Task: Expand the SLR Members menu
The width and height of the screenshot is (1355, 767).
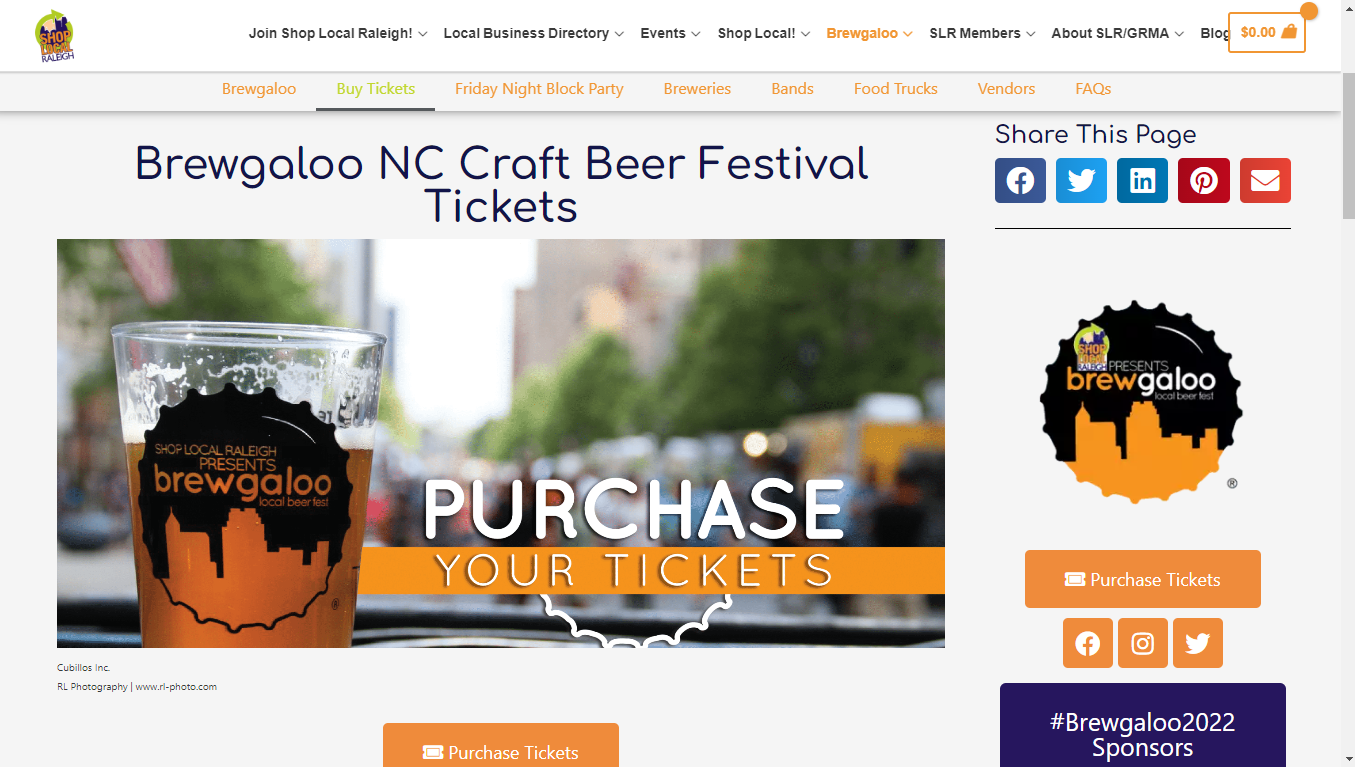Action: 982,33
